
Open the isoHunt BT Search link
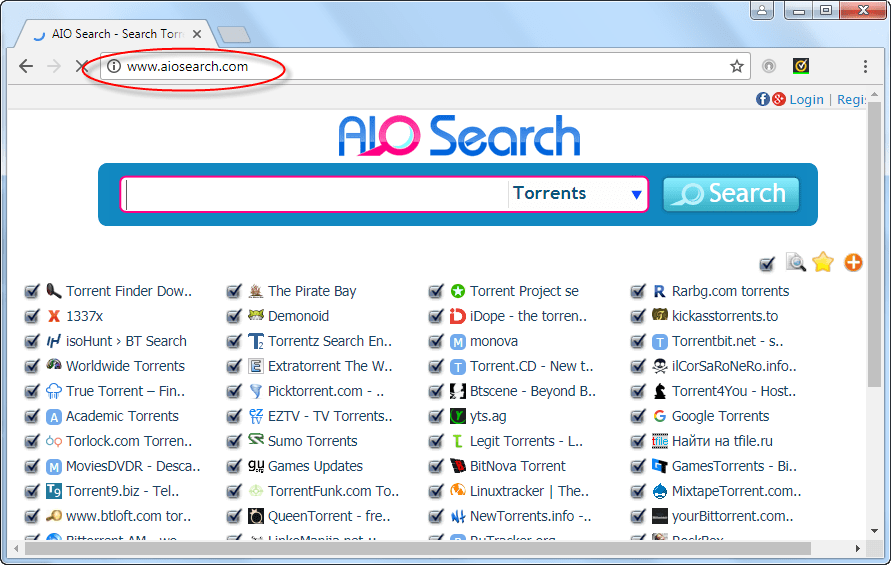coord(126,341)
